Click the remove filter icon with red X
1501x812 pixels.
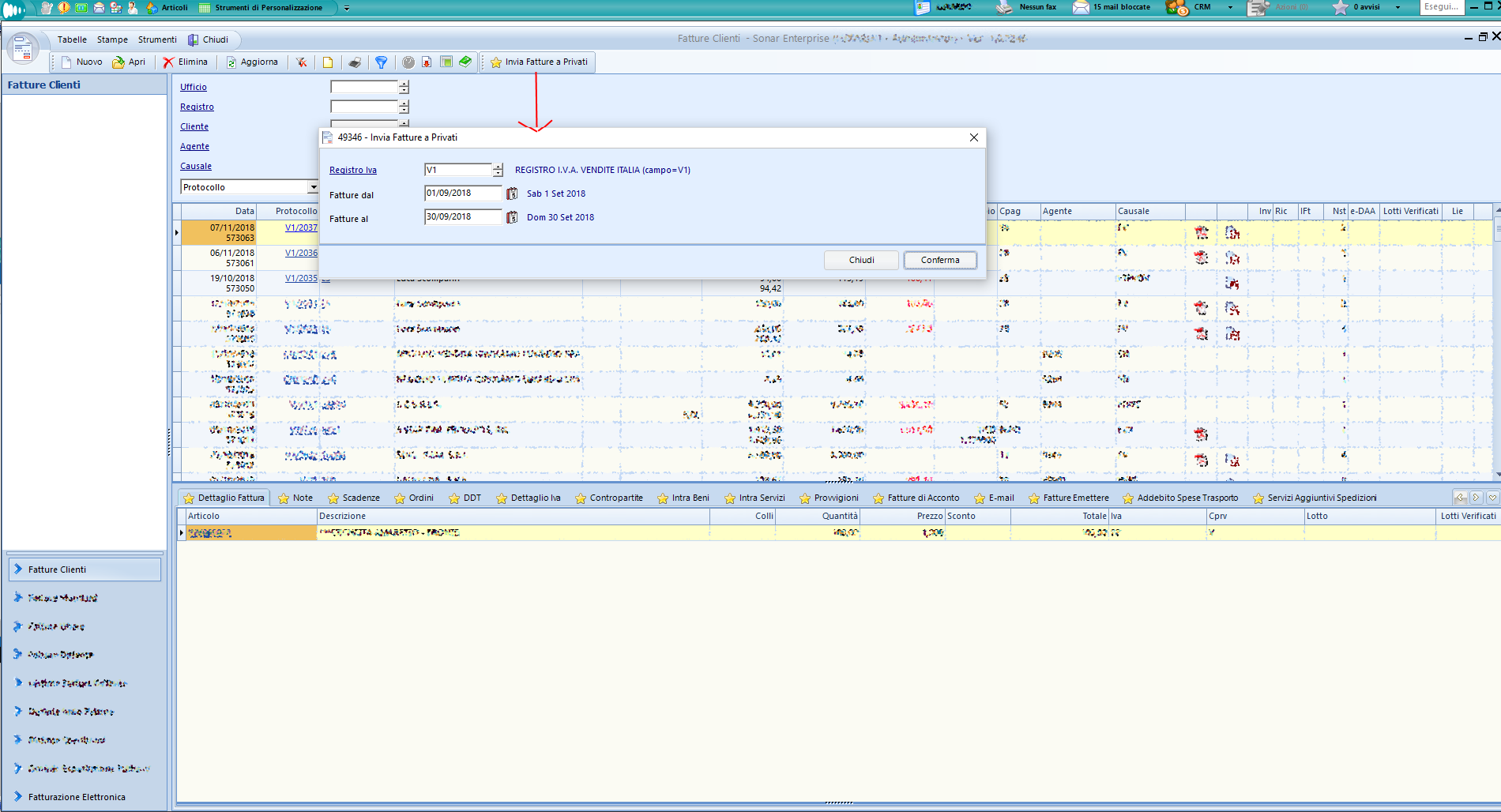pyautogui.click(x=302, y=62)
